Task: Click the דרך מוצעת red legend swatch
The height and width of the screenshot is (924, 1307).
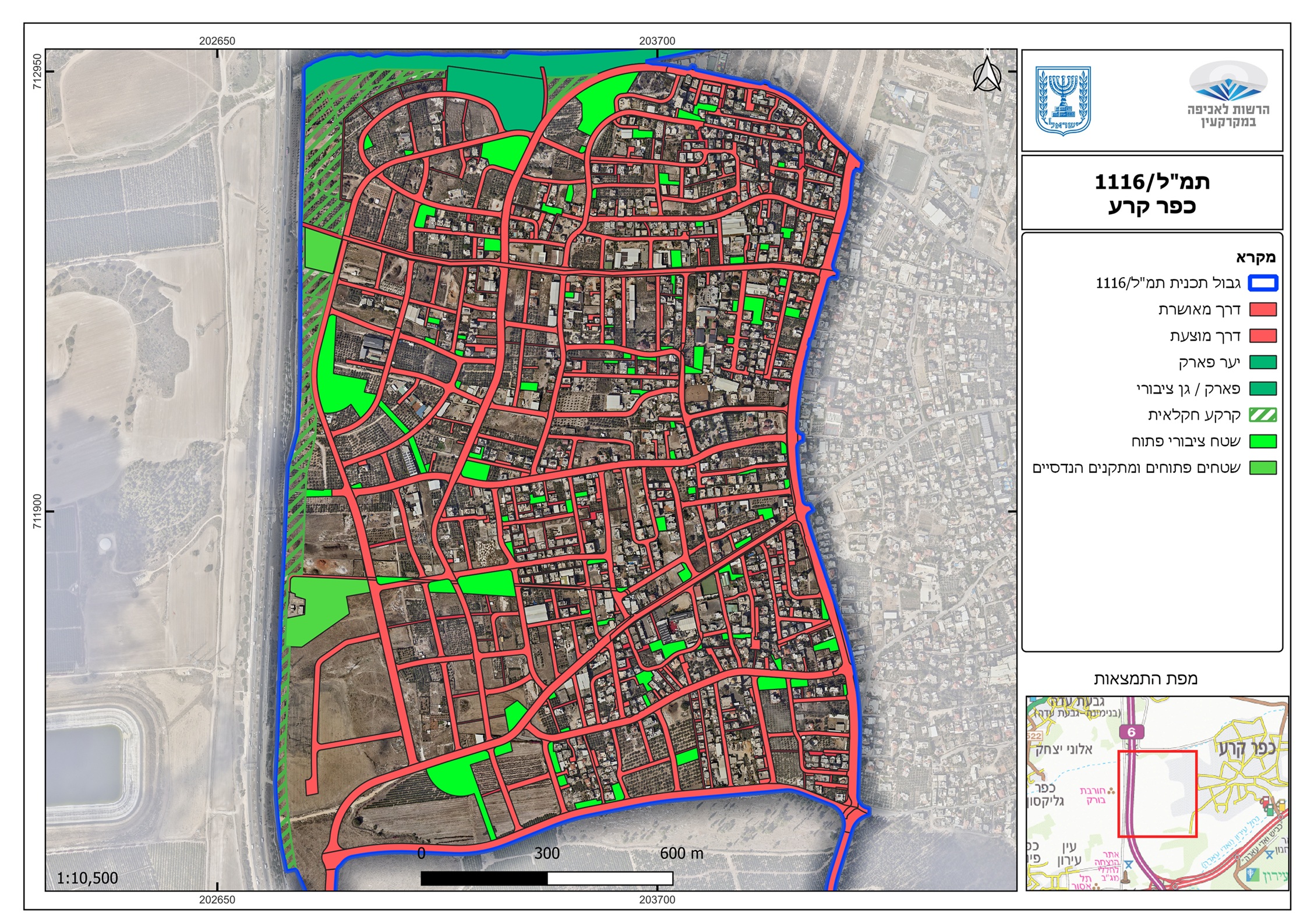Action: click(1263, 336)
